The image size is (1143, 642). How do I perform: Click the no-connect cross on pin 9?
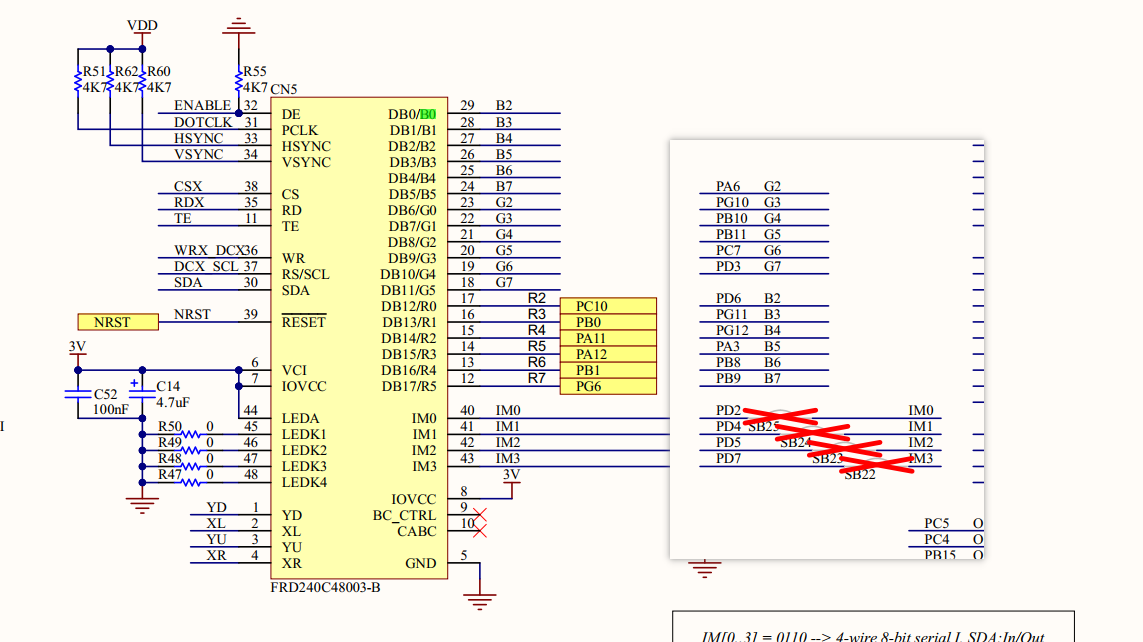point(480,515)
